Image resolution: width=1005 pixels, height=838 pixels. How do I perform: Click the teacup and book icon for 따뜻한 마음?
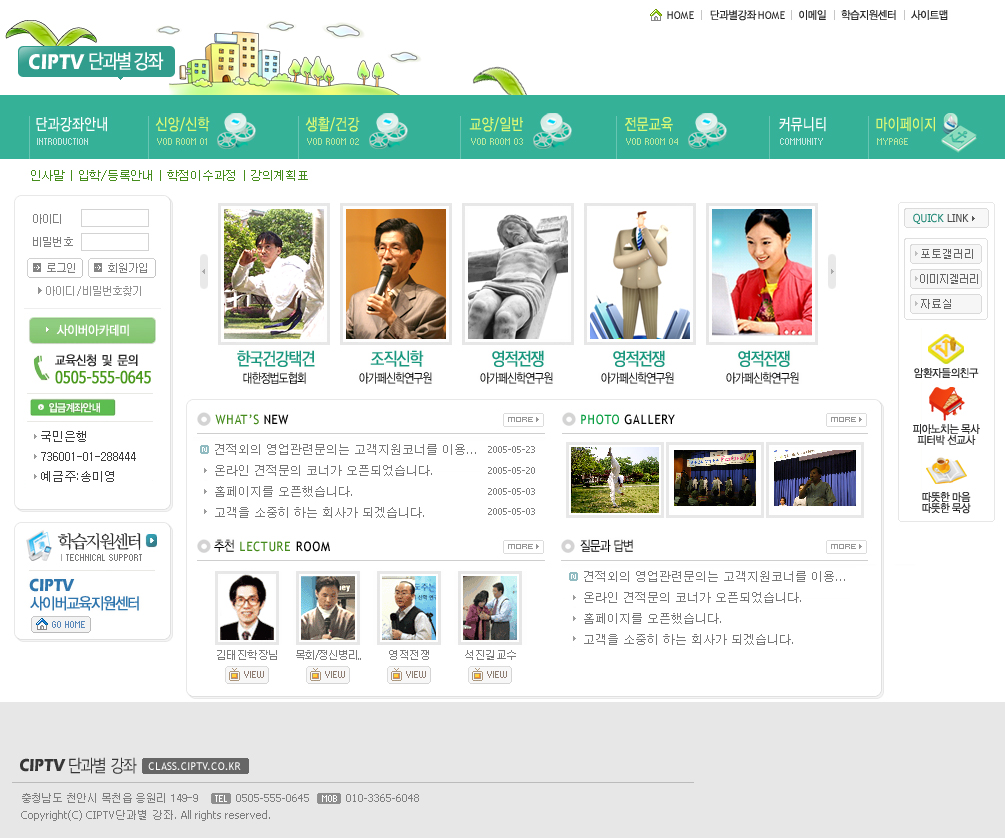click(x=945, y=471)
